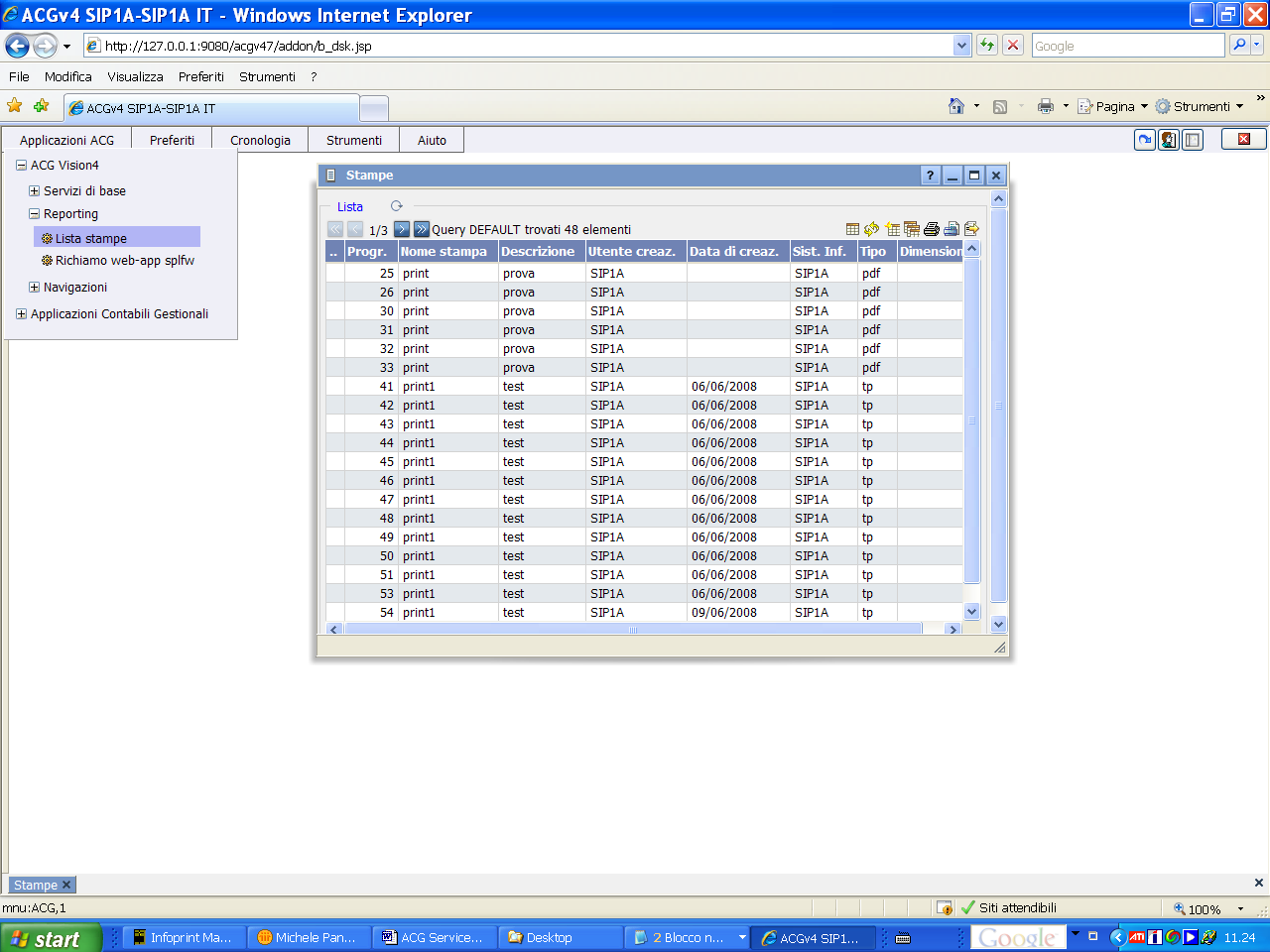Click the reload circle icon beside Lista

[x=397, y=206]
